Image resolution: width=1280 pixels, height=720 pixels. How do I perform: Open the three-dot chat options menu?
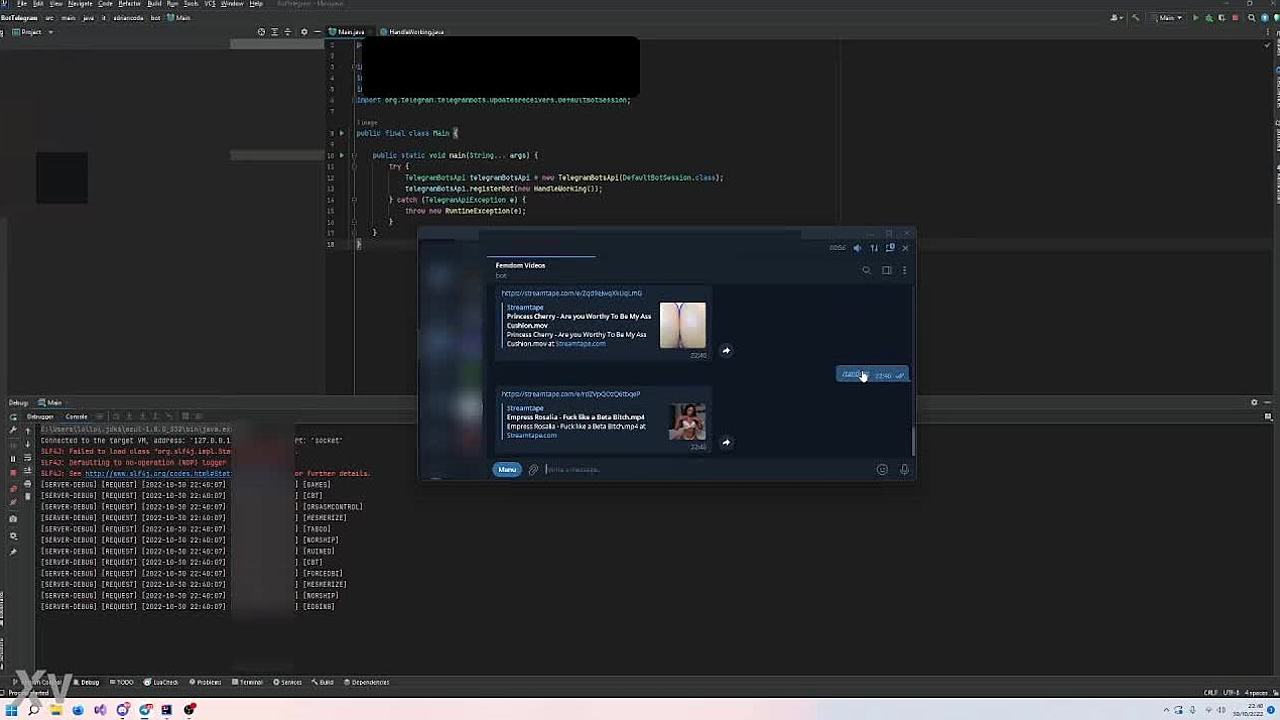pos(904,270)
